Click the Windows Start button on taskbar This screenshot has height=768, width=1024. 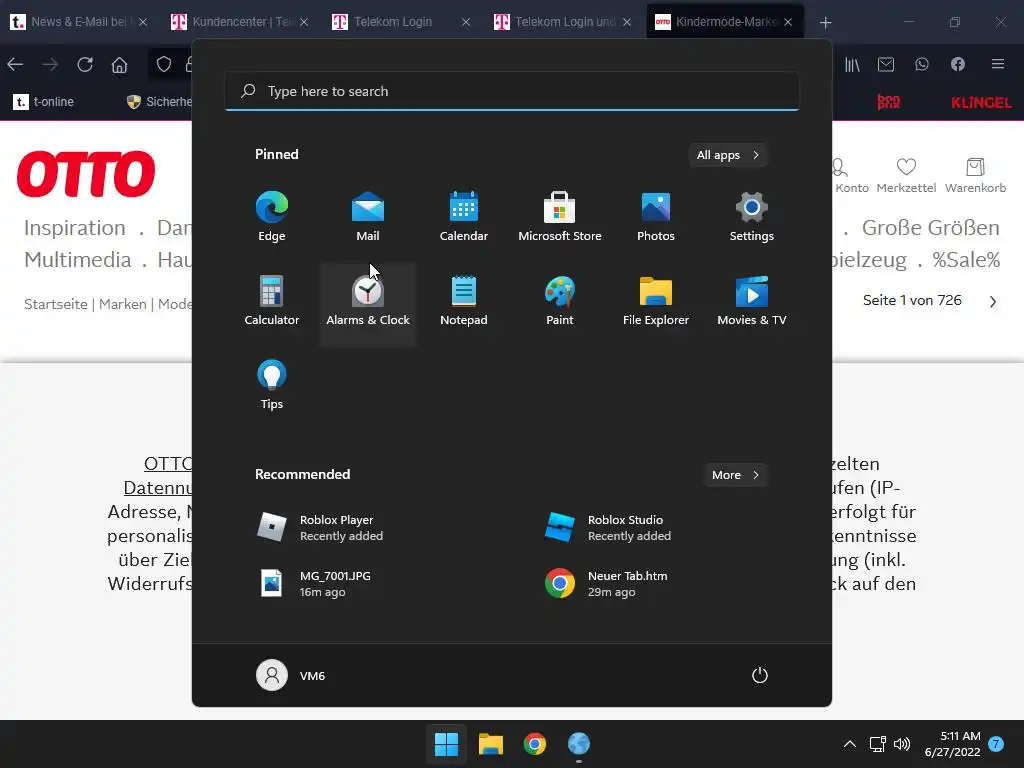pos(447,744)
